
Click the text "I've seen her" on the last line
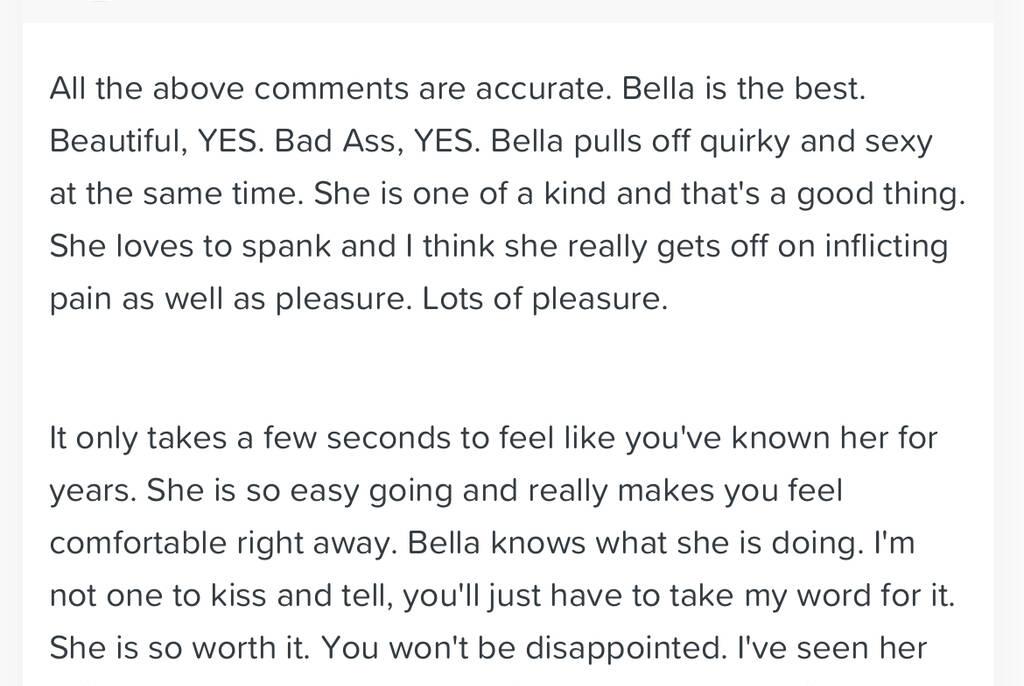(832, 648)
